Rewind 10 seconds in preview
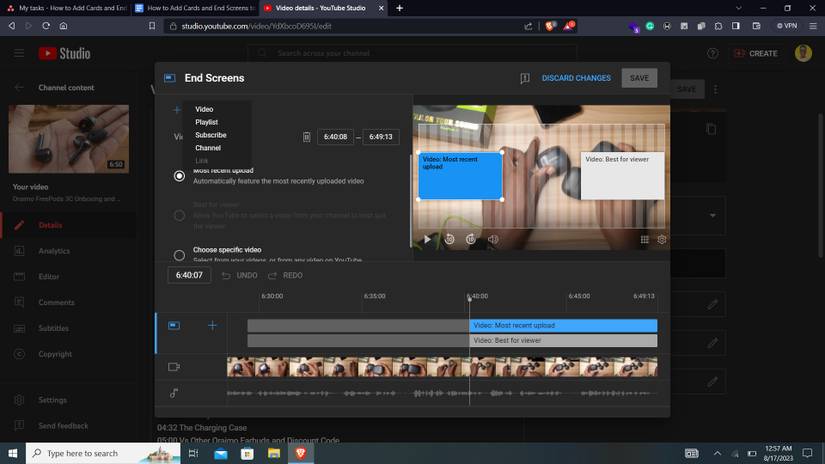The height and width of the screenshot is (464, 825). coord(449,239)
